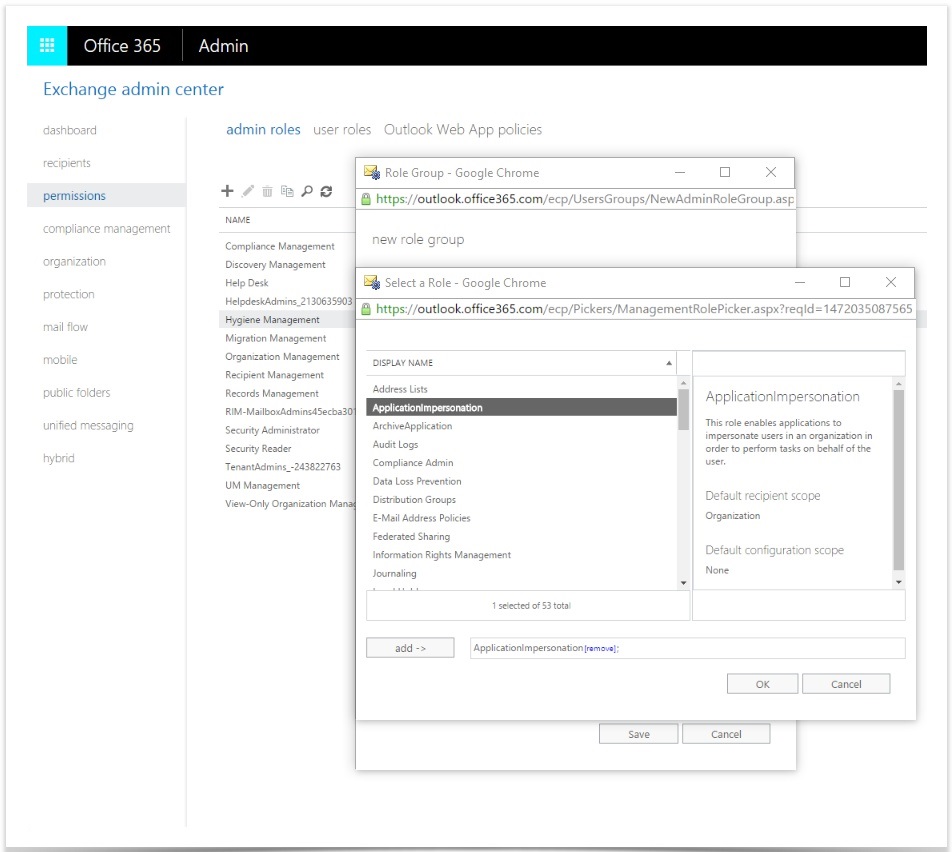
Task: Close the Select a Role window
Action: point(891,282)
